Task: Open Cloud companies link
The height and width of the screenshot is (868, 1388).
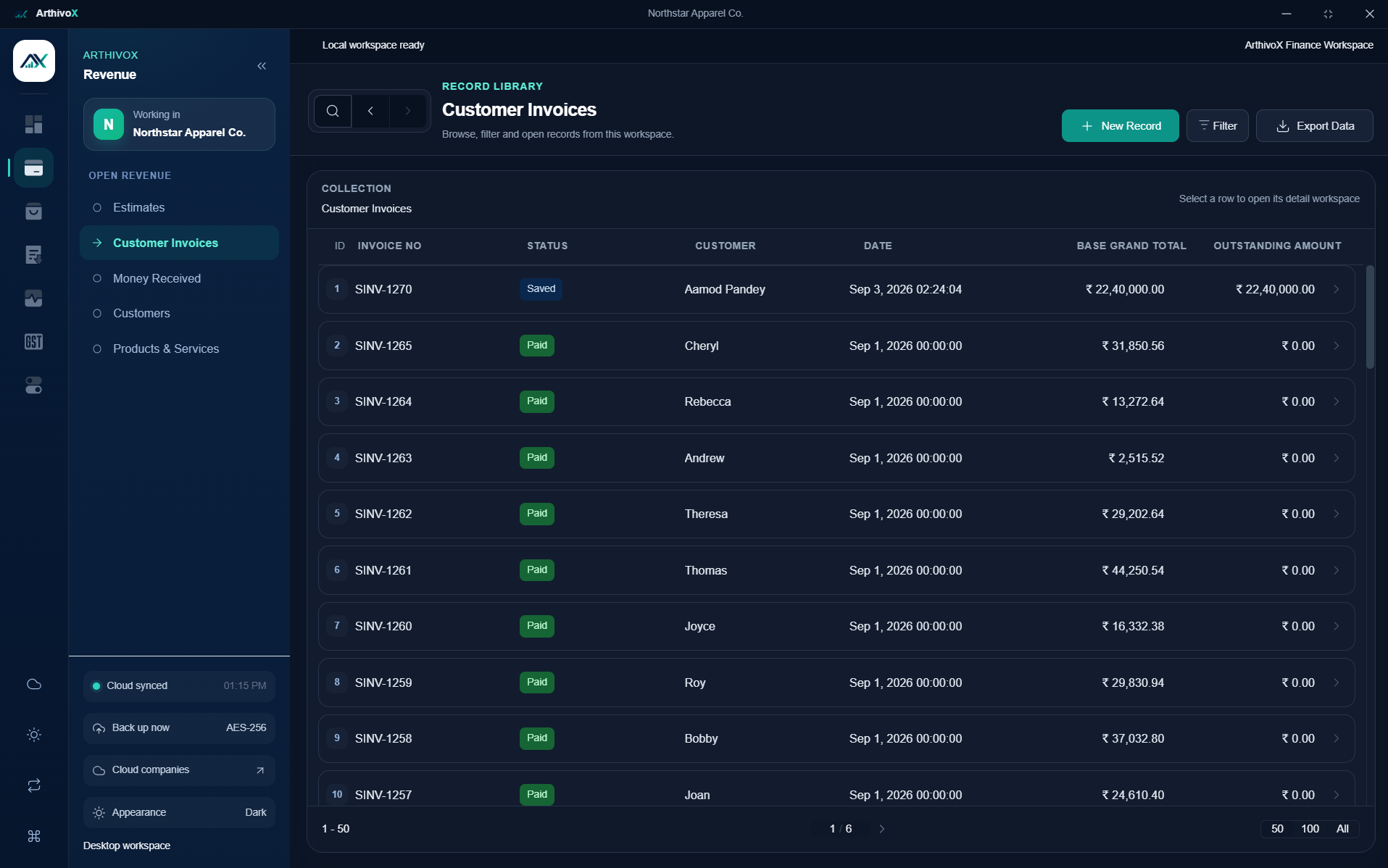Action: click(x=179, y=769)
